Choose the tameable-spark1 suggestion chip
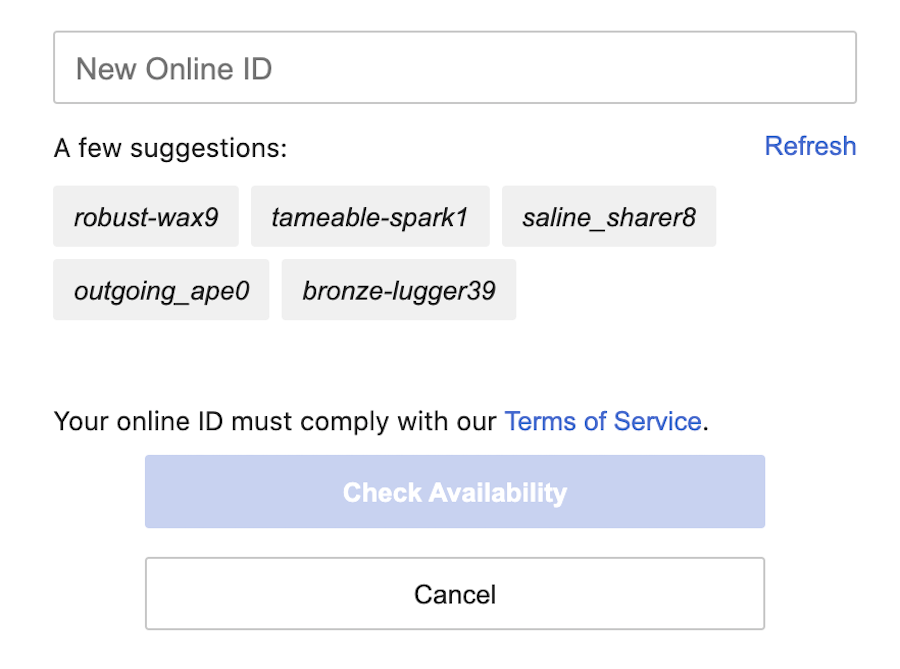 370,216
